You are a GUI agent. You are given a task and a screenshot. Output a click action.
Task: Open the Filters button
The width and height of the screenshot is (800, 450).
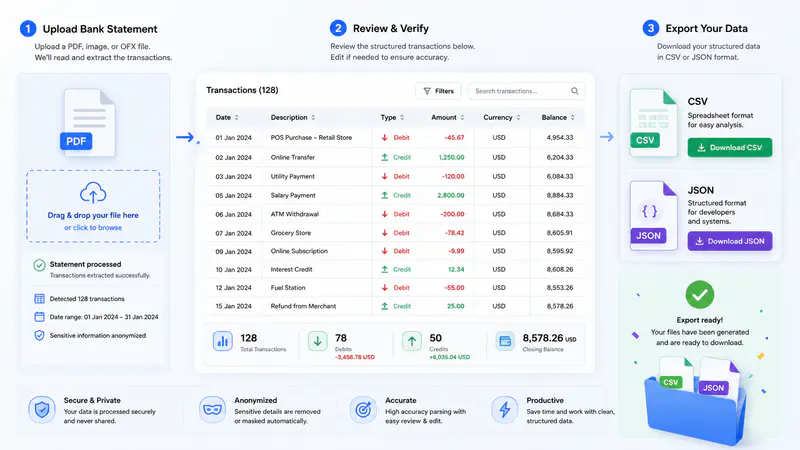tap(438, 91)
